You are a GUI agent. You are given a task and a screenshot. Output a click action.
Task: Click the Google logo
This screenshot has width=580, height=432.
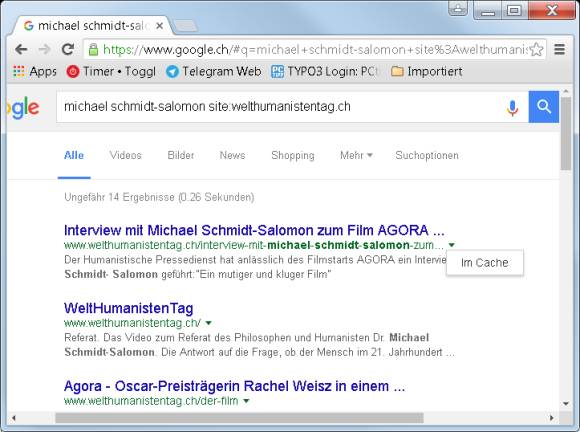(23, 108)
